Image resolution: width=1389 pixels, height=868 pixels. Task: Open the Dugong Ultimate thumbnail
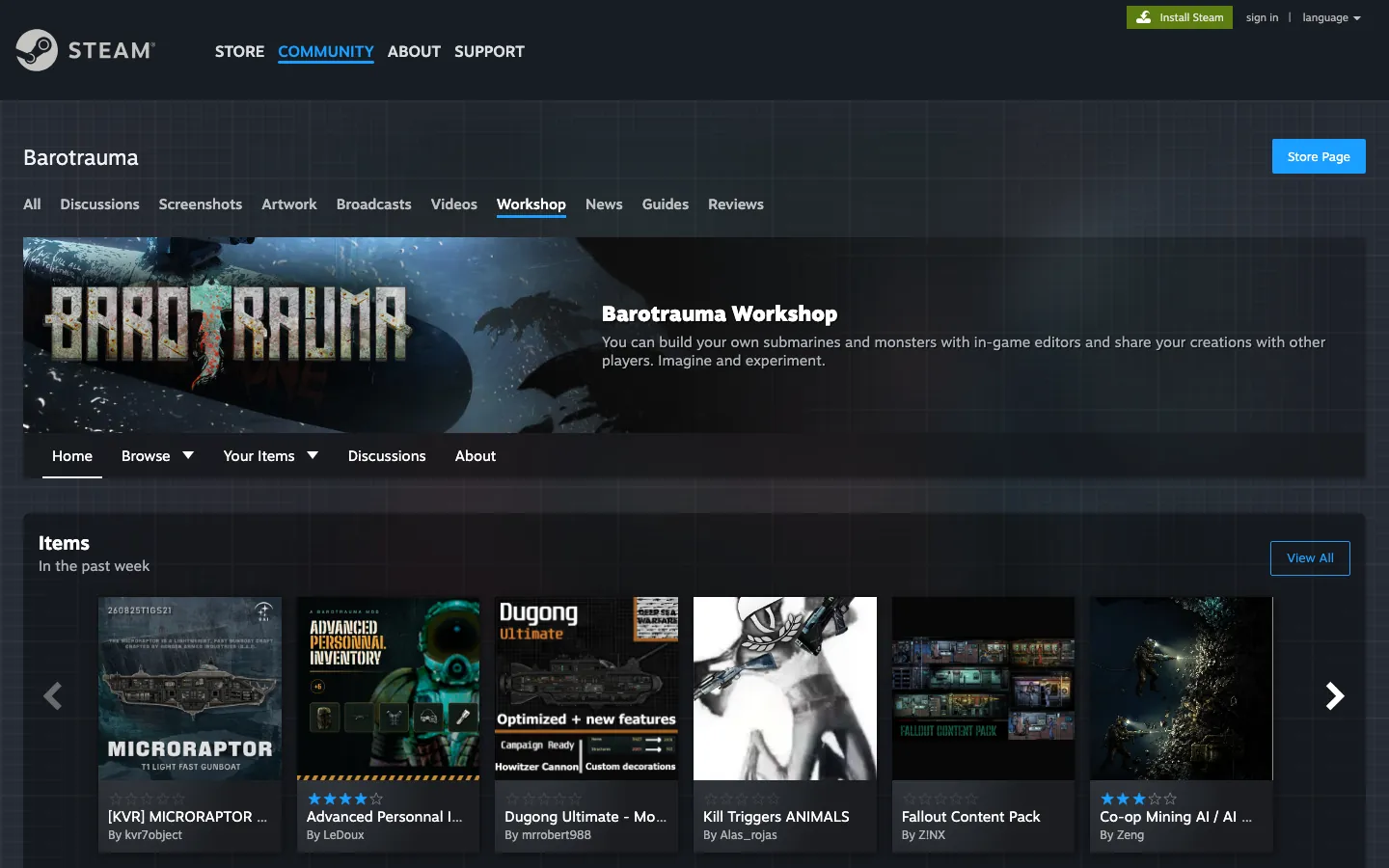click(586, 689)
